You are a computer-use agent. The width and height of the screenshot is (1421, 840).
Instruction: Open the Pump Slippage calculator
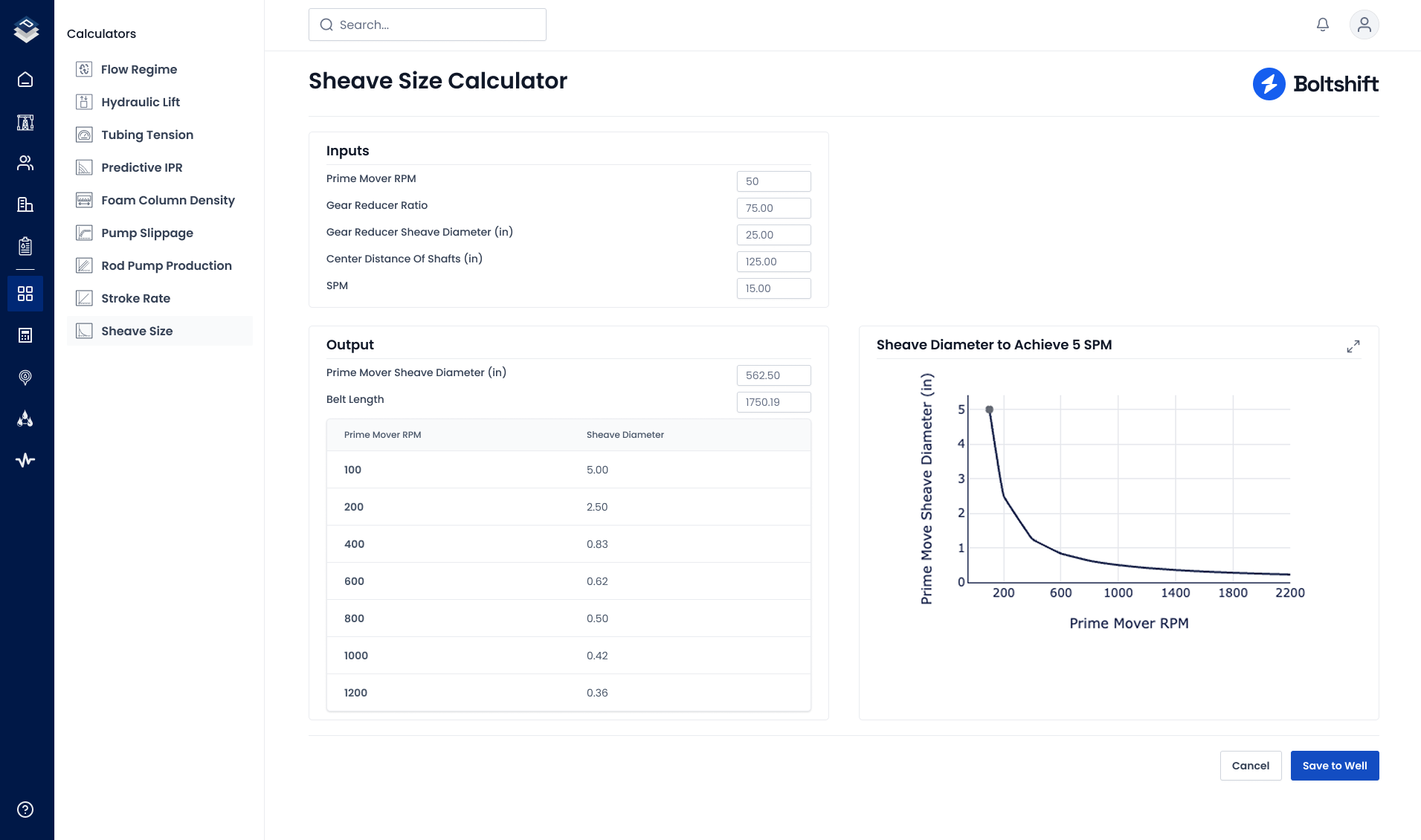point(147,233)
